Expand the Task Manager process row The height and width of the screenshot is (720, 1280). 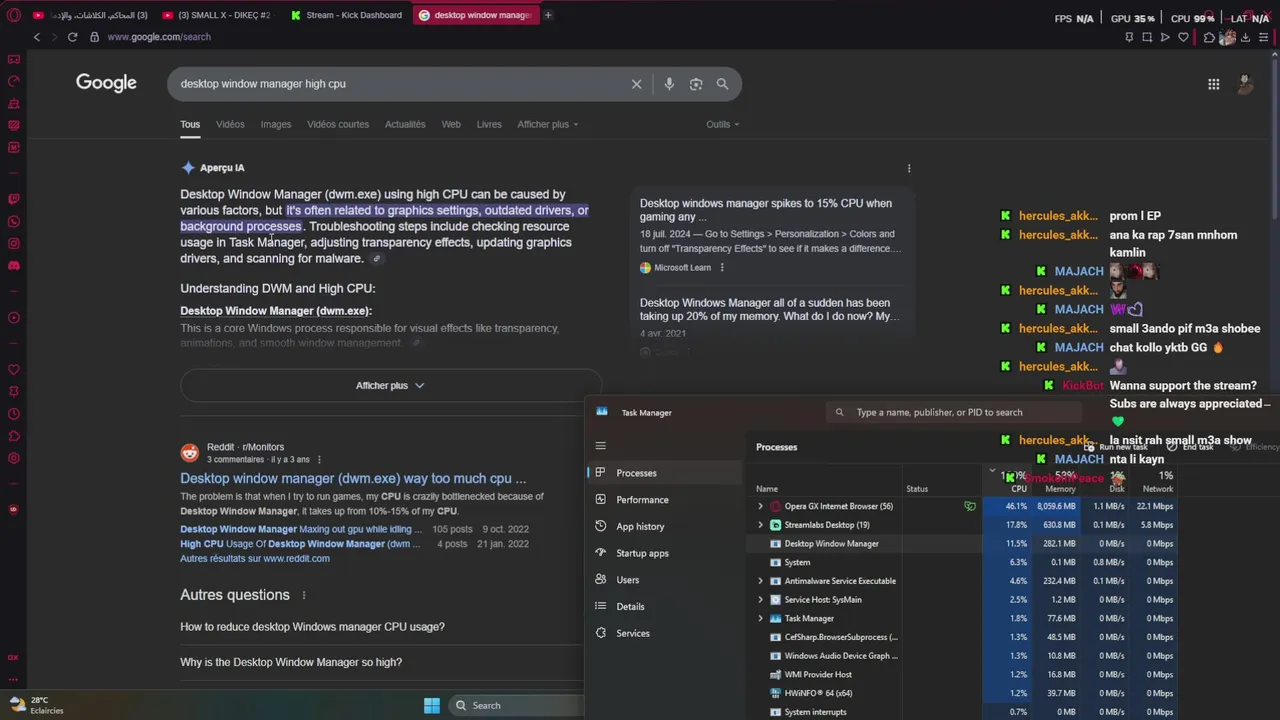click(760, 619)
